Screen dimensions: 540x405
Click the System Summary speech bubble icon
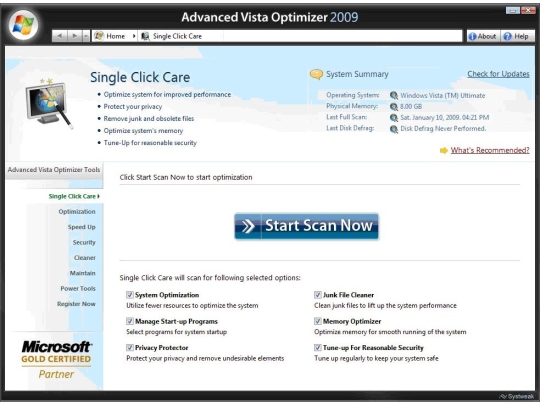click(316, 74)
